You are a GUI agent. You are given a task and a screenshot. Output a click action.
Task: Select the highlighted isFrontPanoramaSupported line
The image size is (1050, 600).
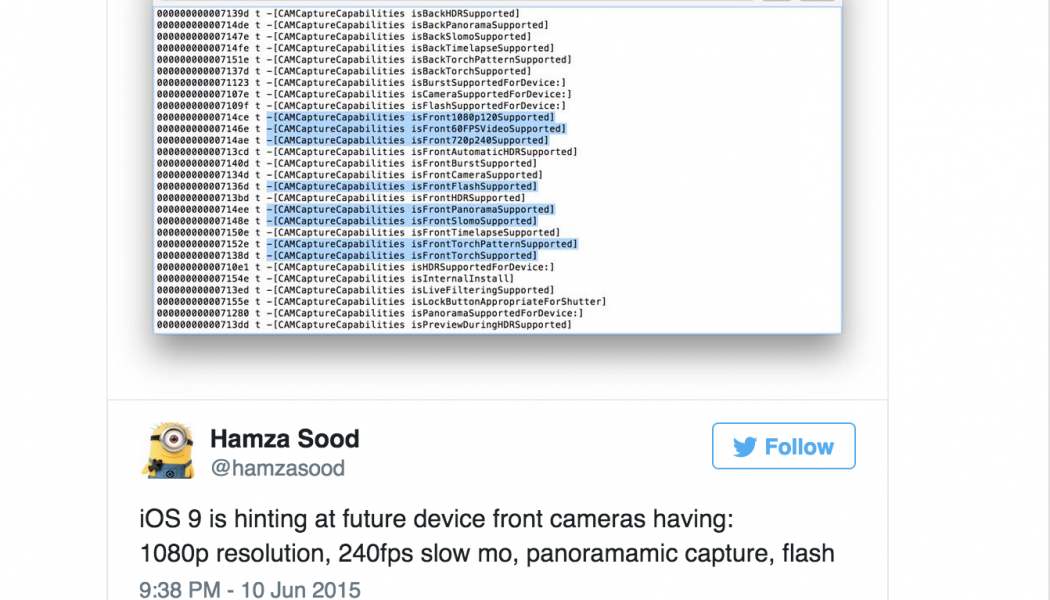tap(411, 210)
